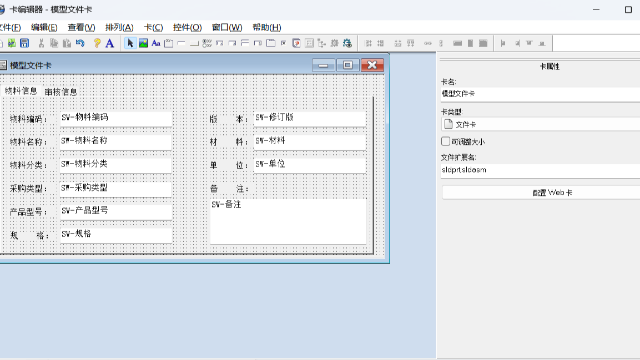Select the SW-单位 edit box
640x360 pixels.
click(309, 165)
